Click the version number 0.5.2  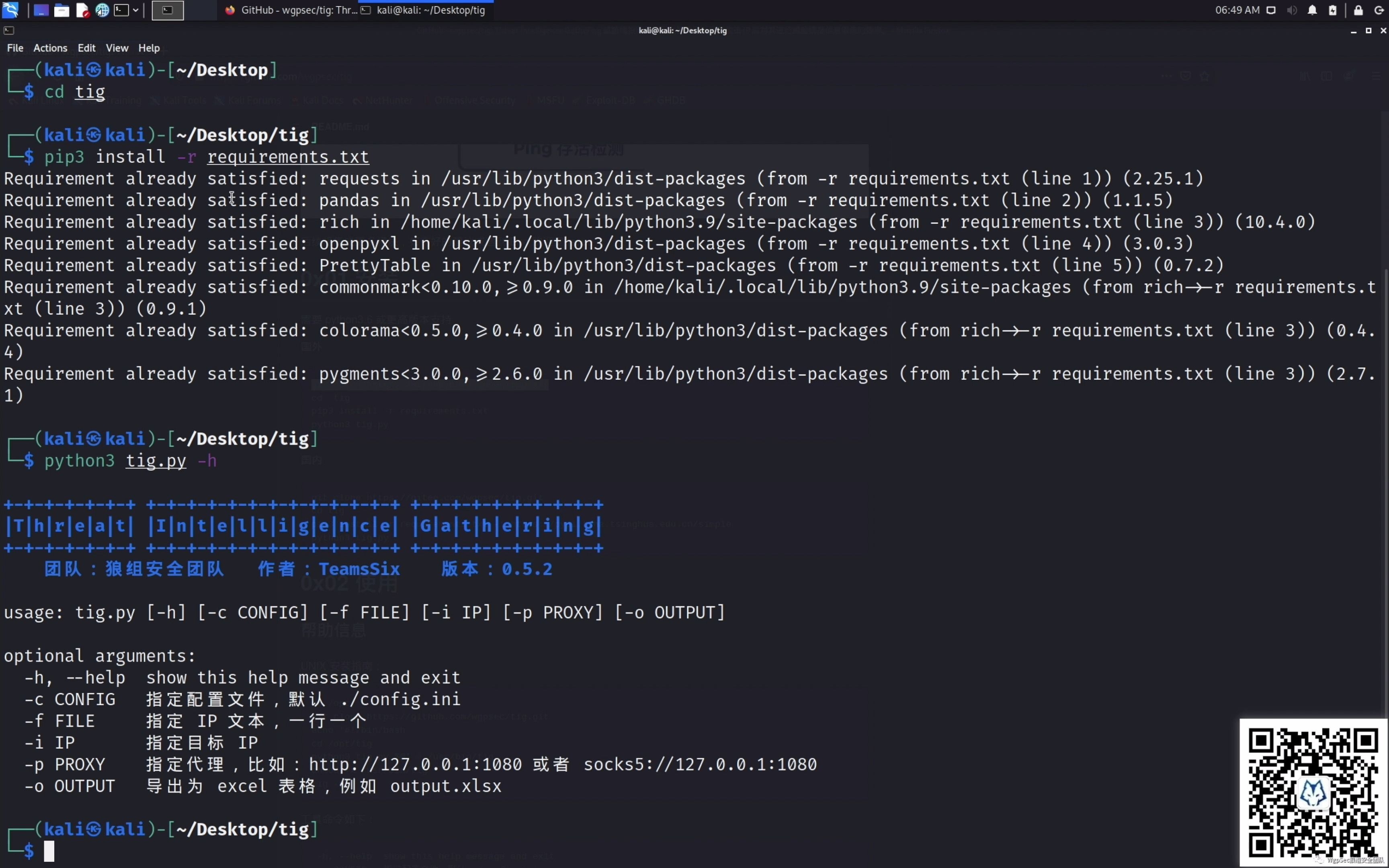(527, 569)
